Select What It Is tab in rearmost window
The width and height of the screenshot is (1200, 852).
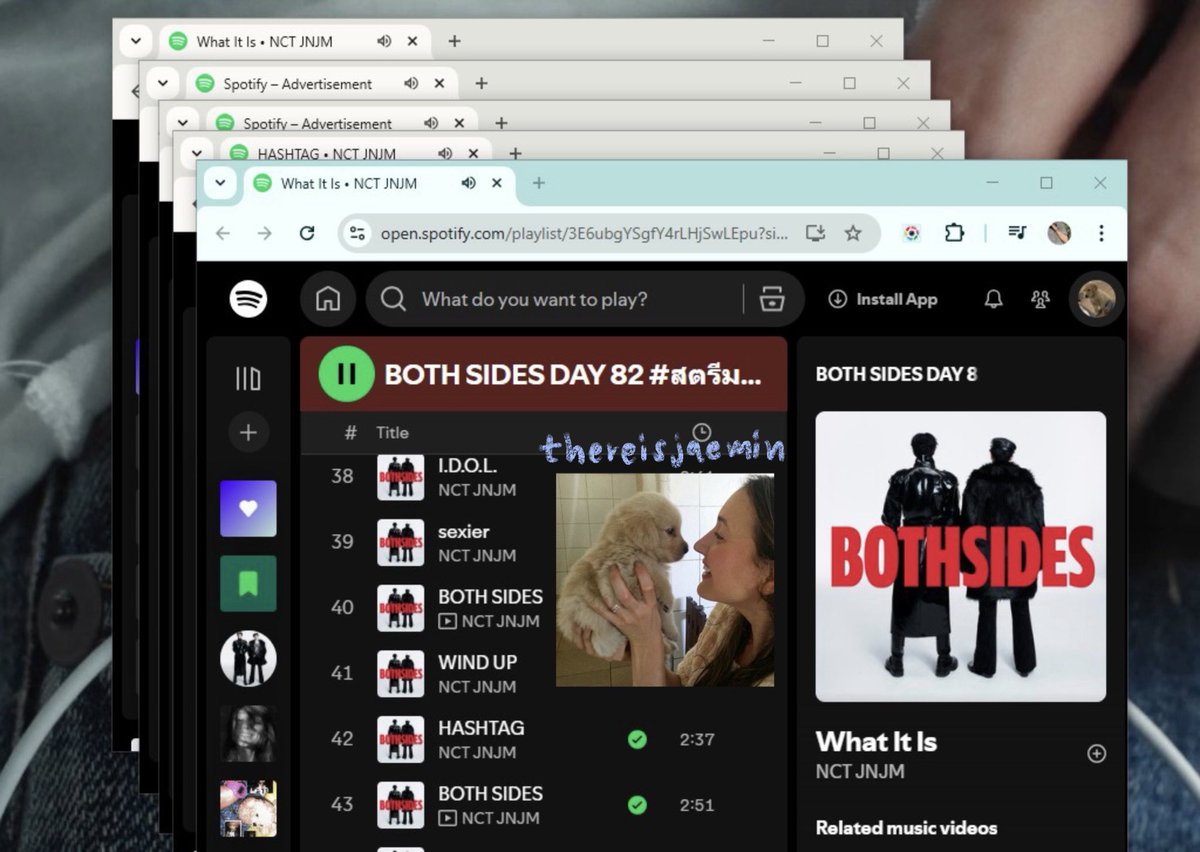265,41
